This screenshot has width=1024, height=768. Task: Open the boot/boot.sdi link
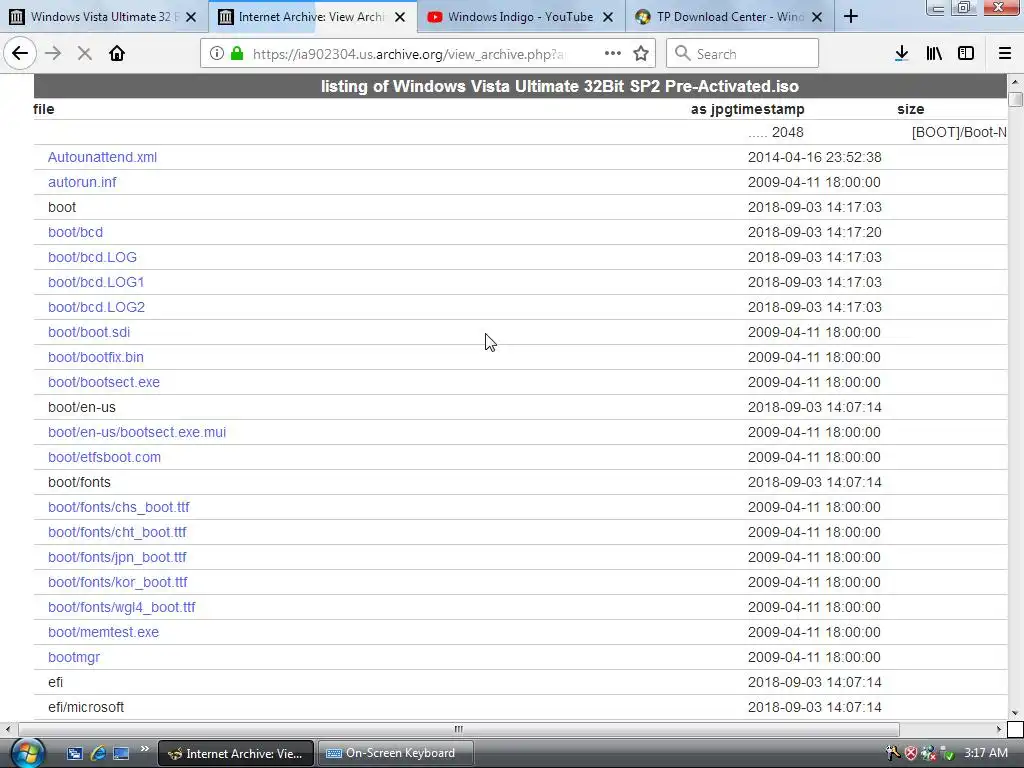(89, 332)
